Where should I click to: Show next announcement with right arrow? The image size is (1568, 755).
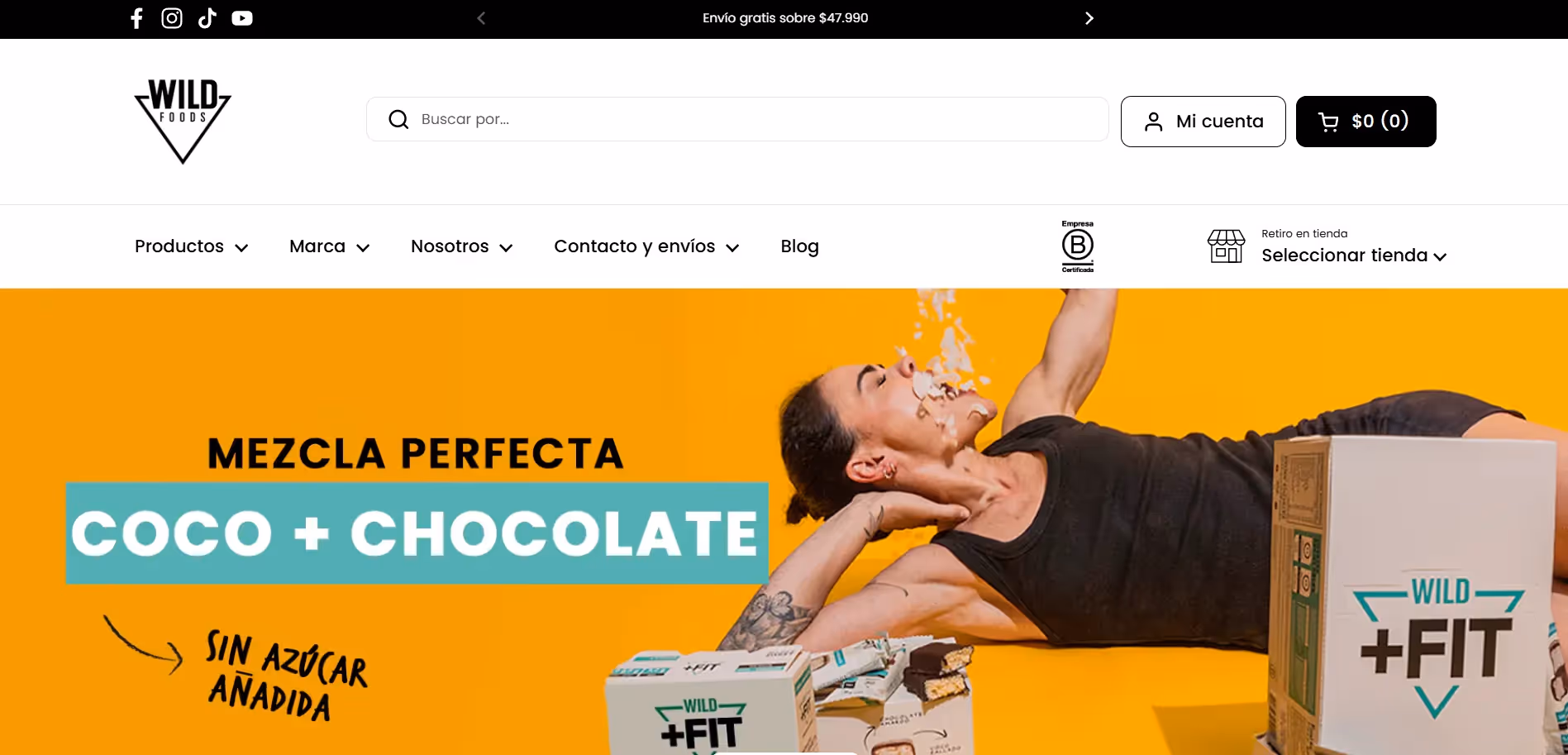point(1089,18)
